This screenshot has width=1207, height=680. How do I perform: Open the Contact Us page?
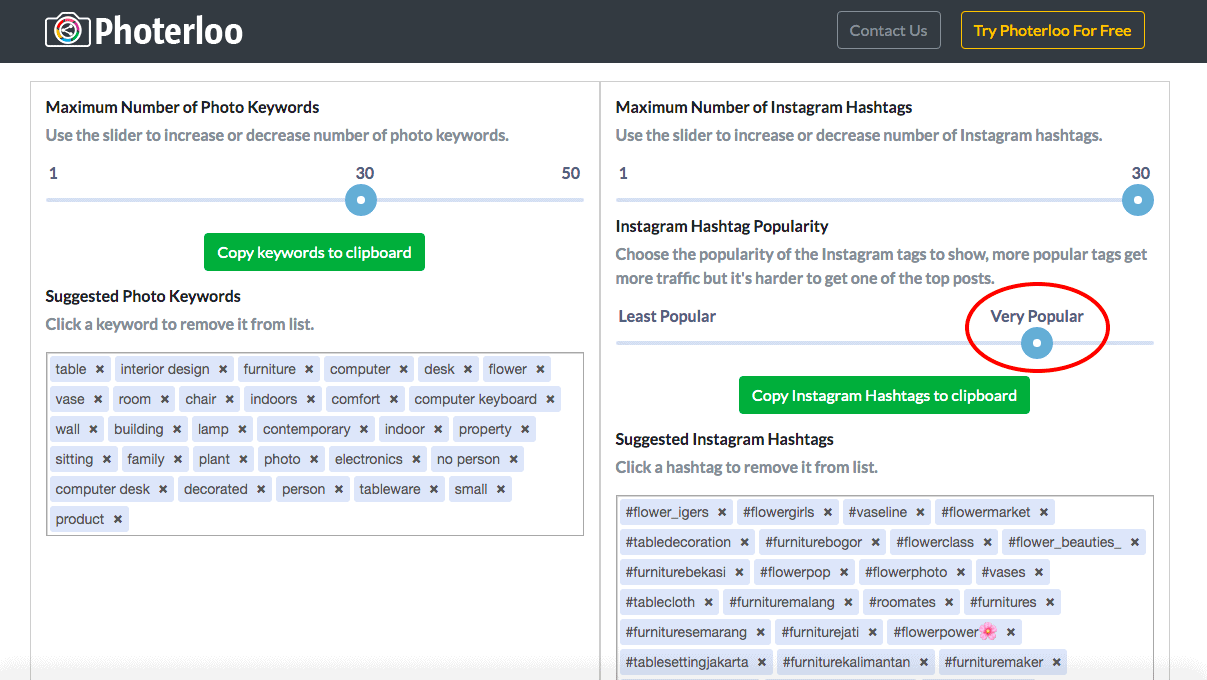click(888, 30)
